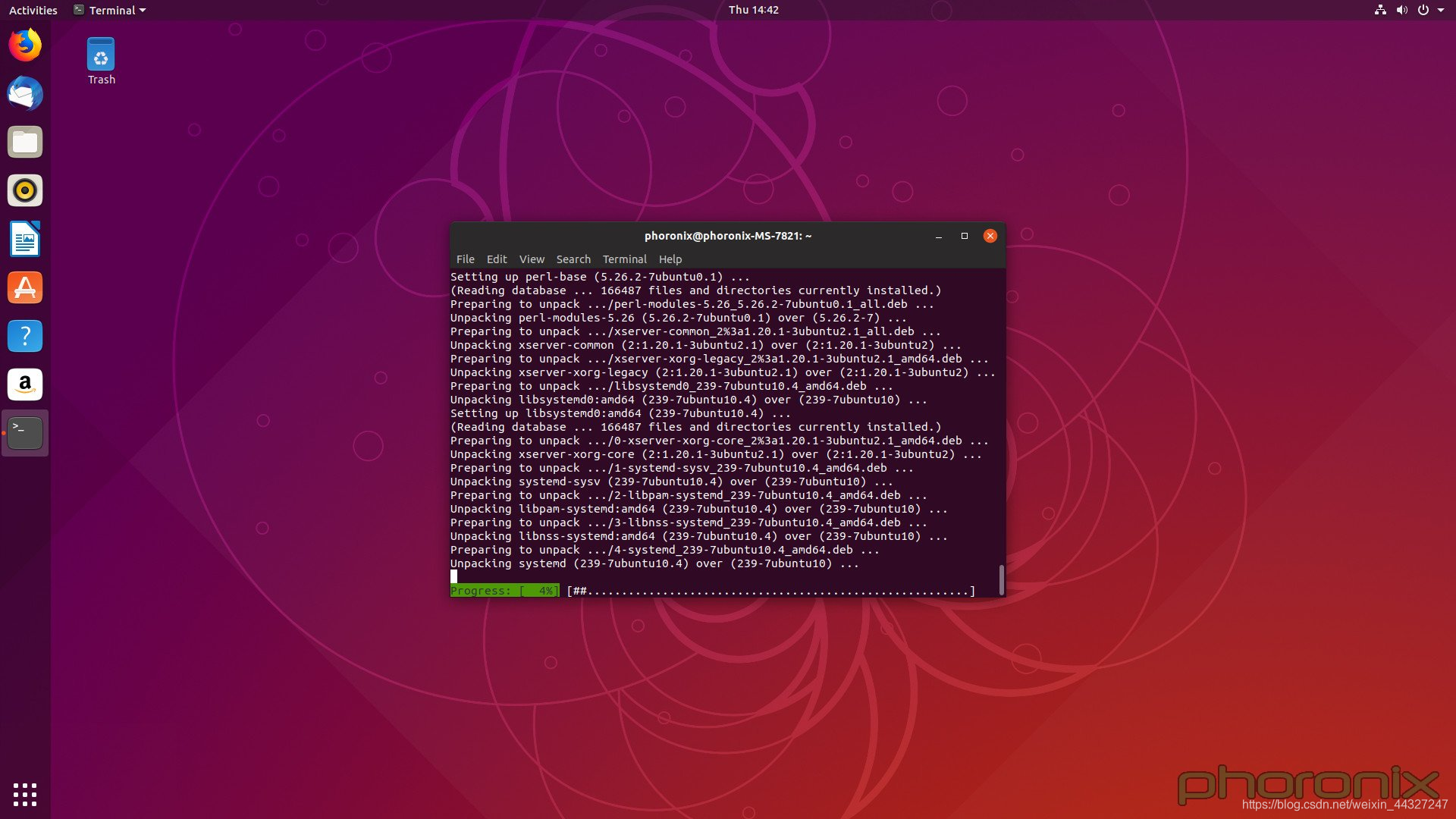This screenshot has width=1456, height=819.
Task: Click the Amazon launcher icon
Action: (25, 384)
